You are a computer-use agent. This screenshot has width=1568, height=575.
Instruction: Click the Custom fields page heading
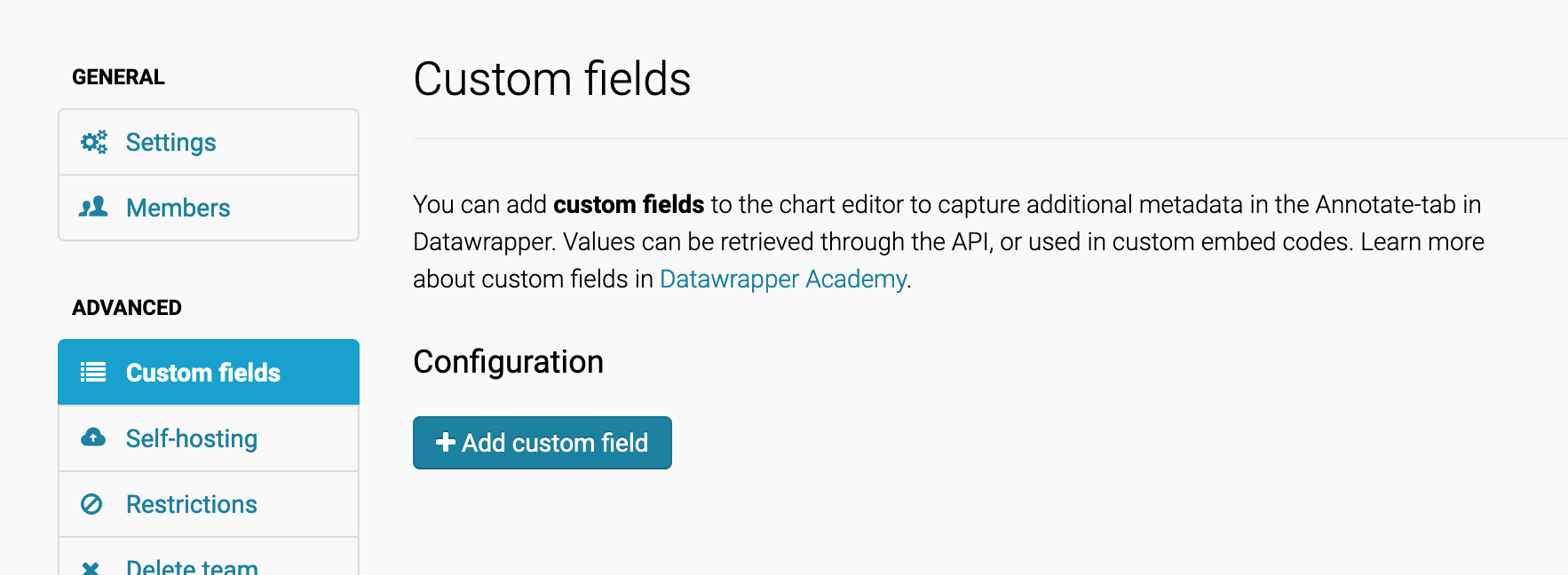552,79
